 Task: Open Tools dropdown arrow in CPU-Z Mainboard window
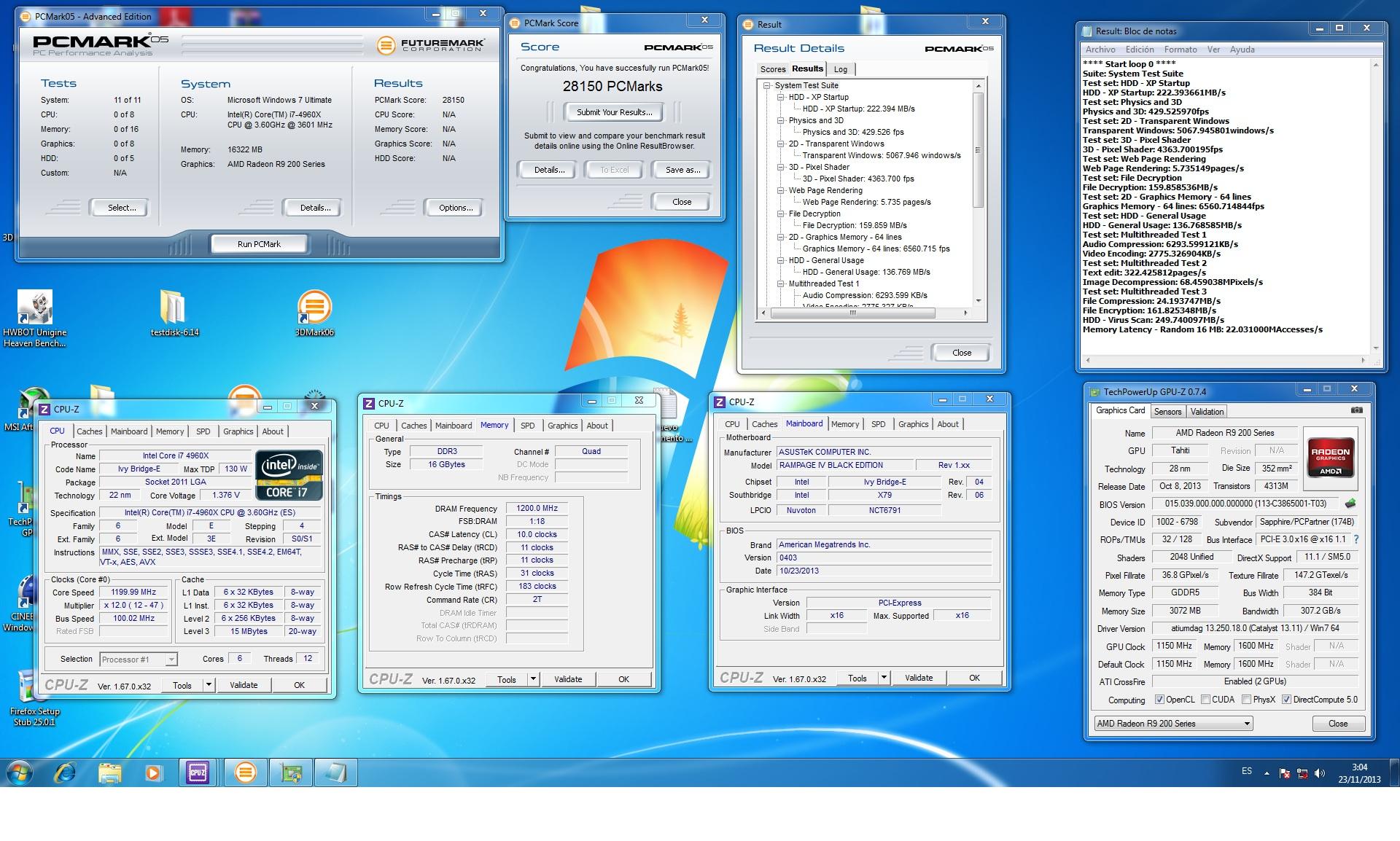tap(884, 678)
